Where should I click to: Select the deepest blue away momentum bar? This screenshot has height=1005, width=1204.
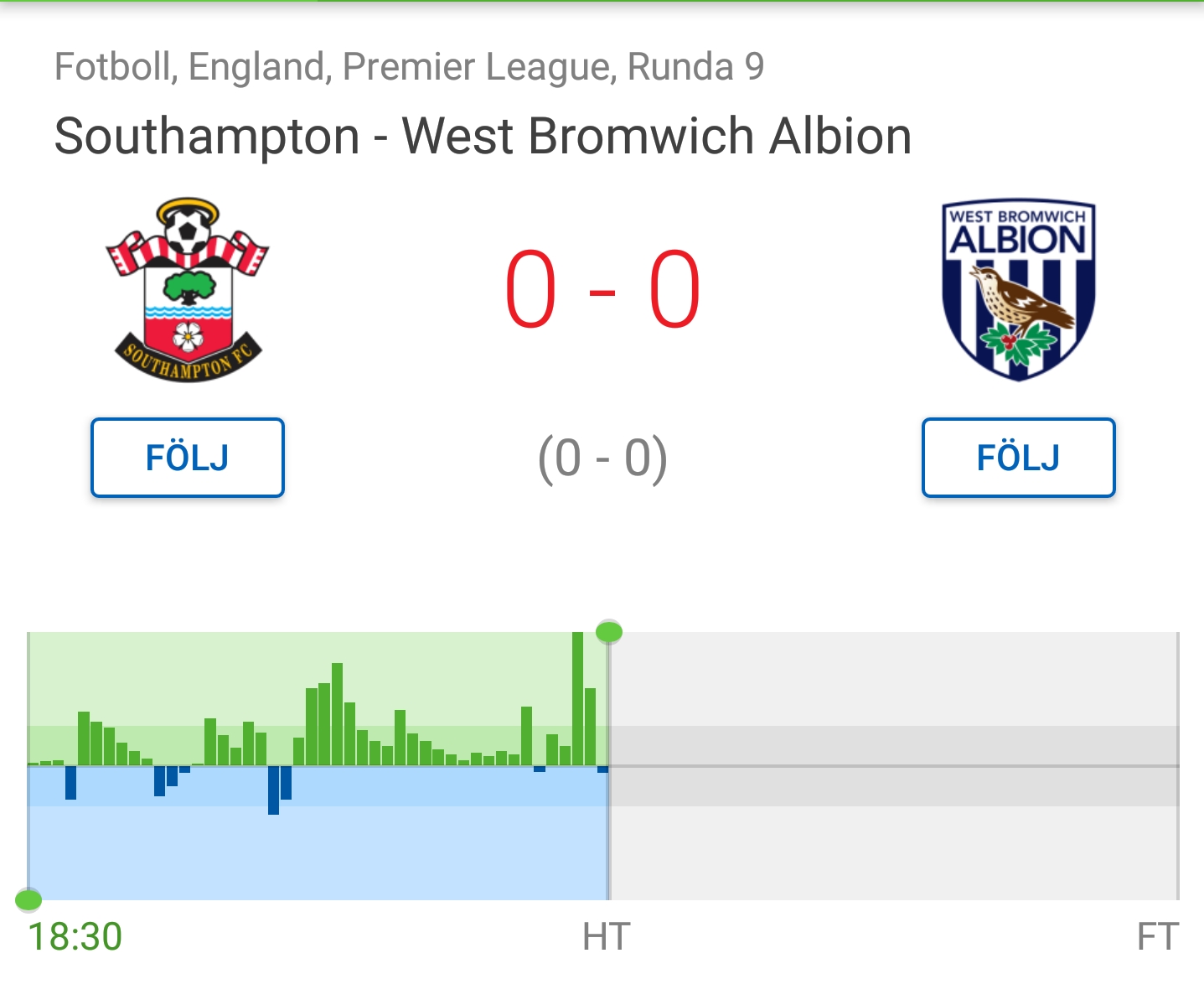click(x=273, y=790)
